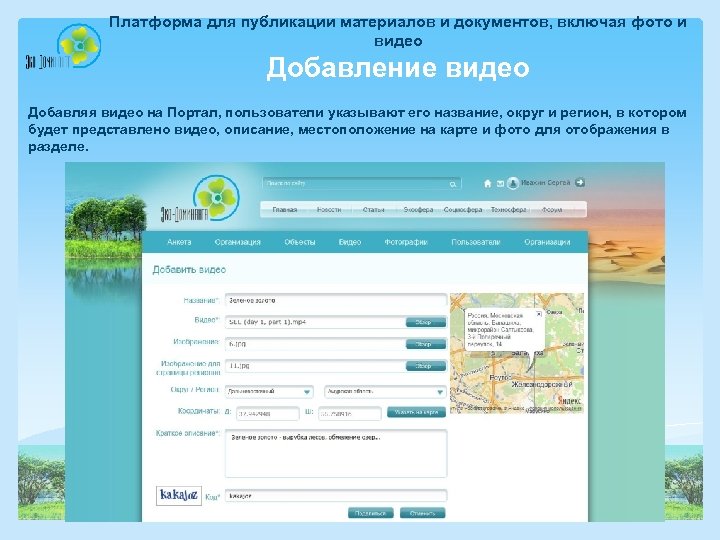Switch to the Организация tab
Screen dimensions: 720x540
pos(237,242)
